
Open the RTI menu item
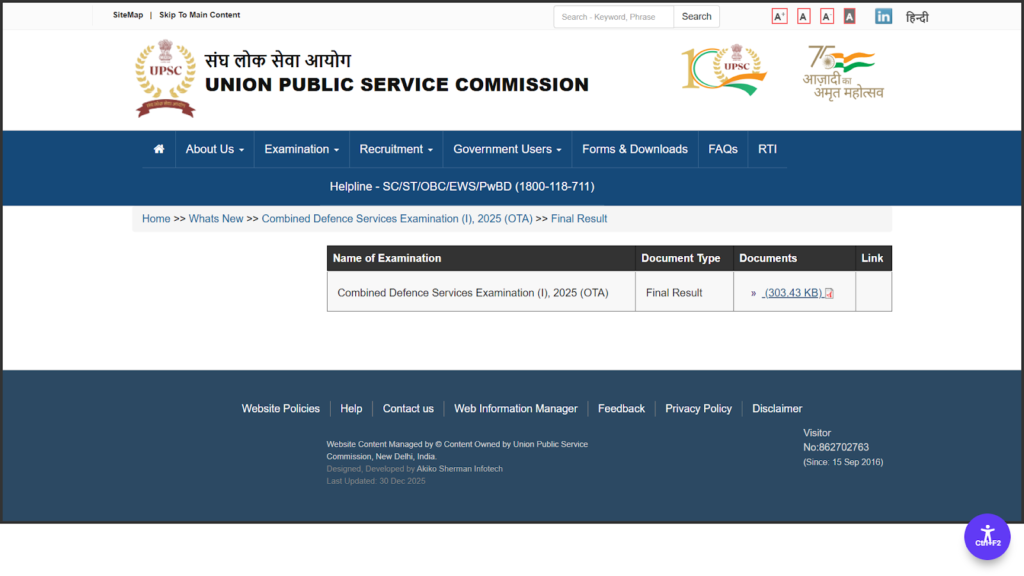click(x=767, y=148)
